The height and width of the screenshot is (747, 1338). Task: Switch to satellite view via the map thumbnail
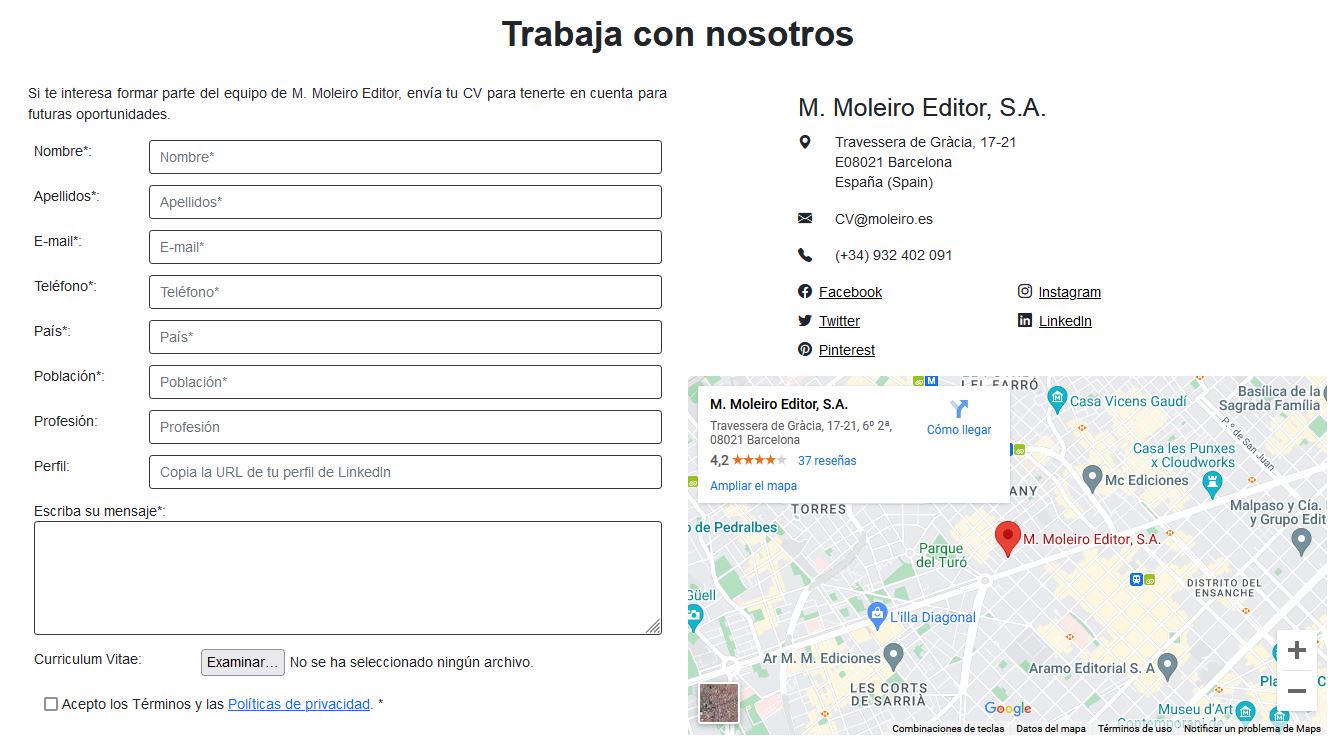point(718,703)
